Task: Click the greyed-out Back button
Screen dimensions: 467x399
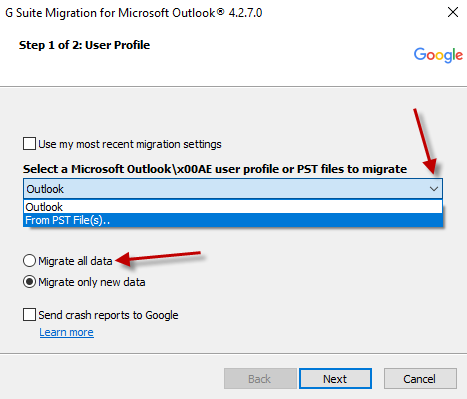Action: 260,379
